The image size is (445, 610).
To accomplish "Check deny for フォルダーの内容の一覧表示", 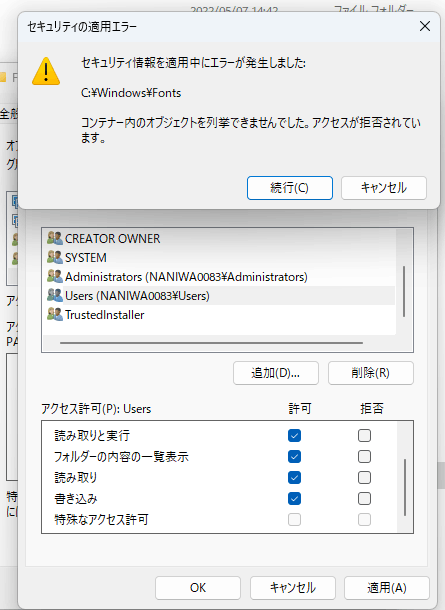I will pyautogui.click(x=364, y=456).
